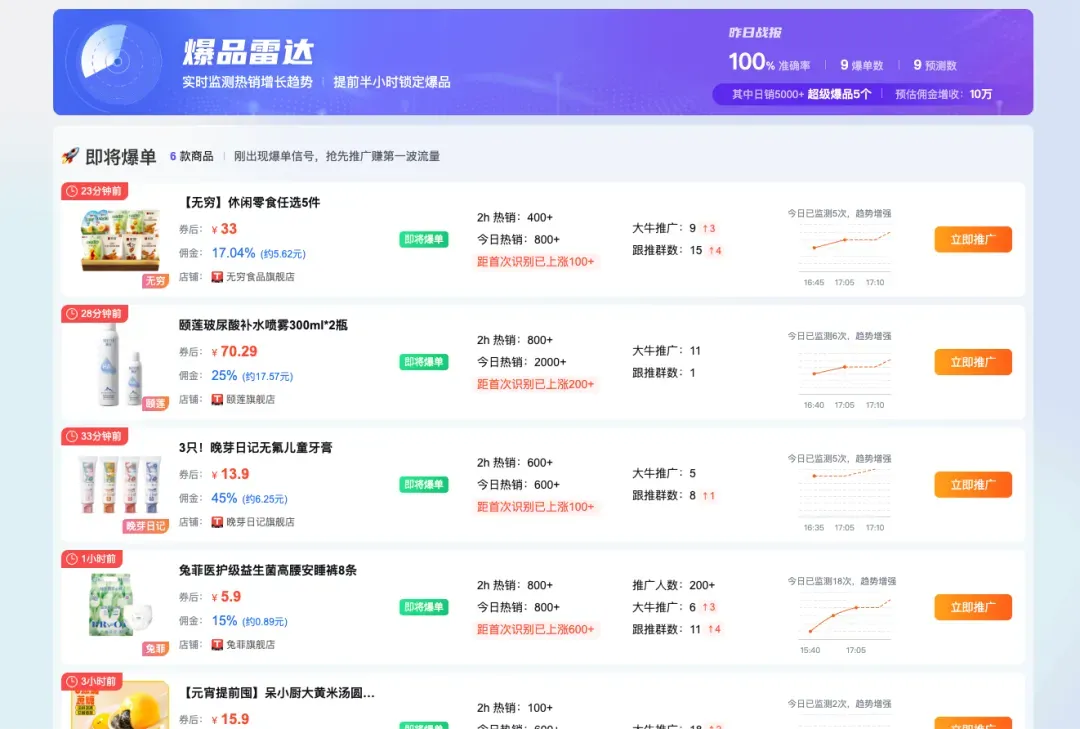
Task: Click the clock icon on 28分钟前 badge
Action: coord(72,314)
